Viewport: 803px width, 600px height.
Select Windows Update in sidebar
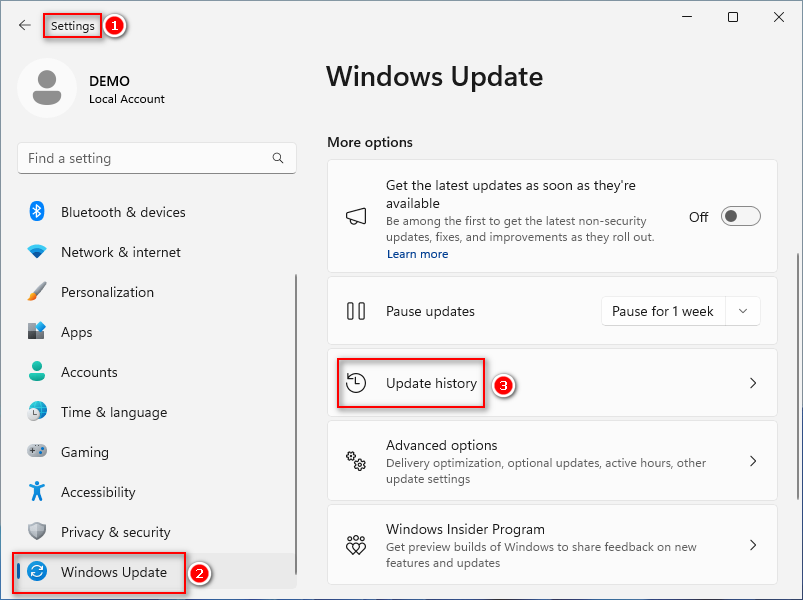pos(156,571)
